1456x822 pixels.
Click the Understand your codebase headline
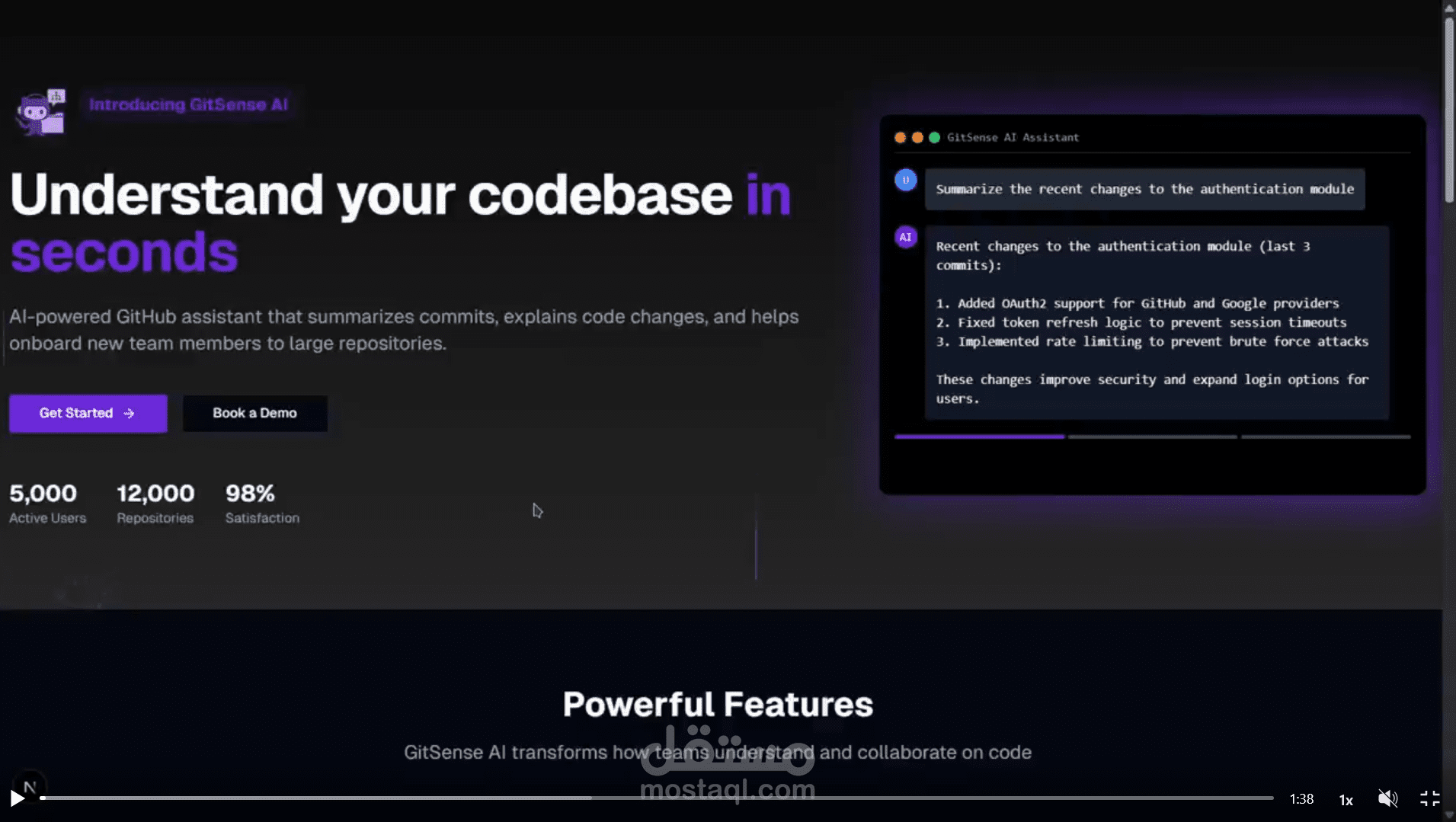point(401,222)
